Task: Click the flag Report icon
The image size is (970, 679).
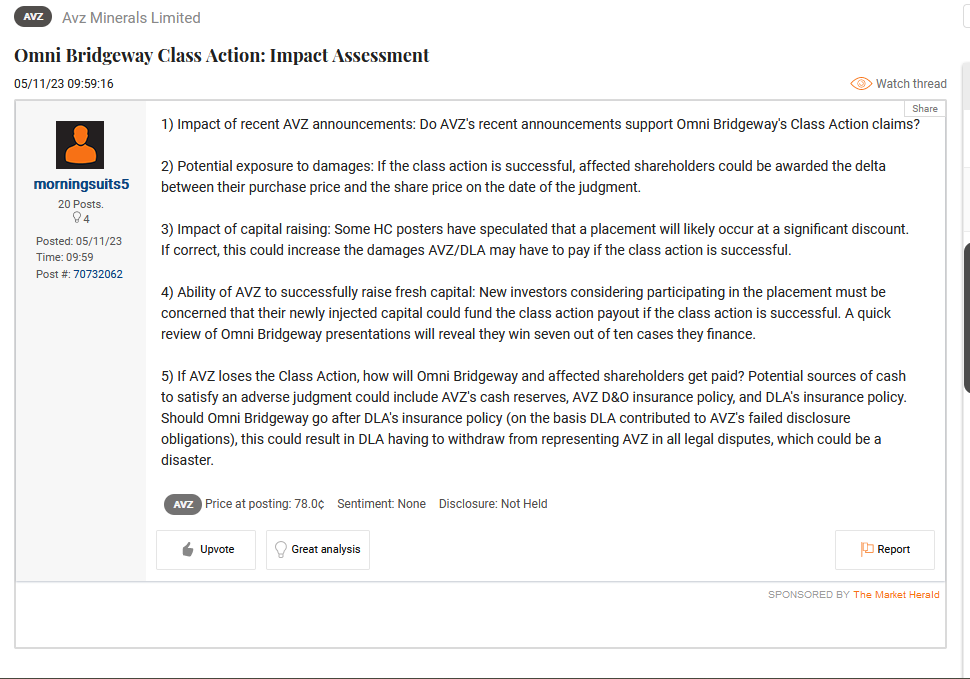Action: pyautogui.click(x=867, y=549)
